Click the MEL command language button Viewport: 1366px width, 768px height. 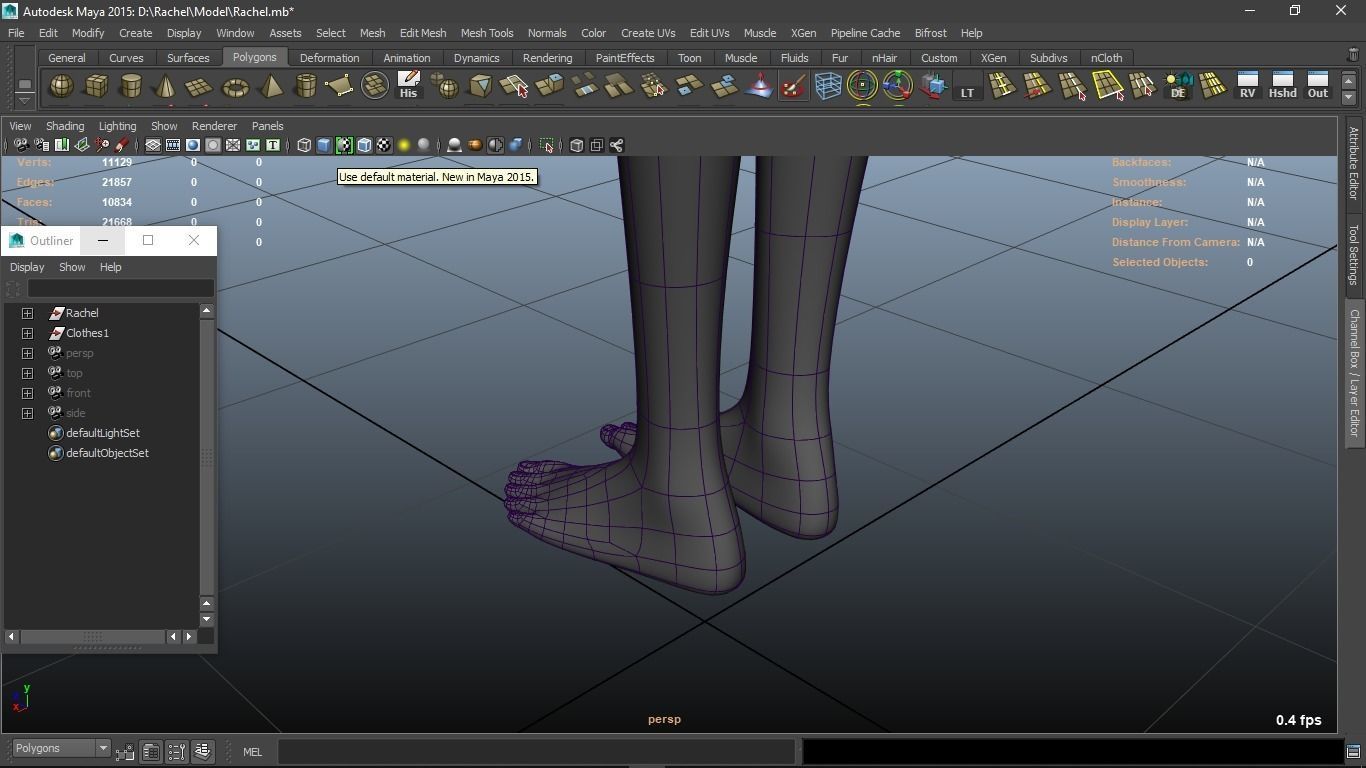point(252,752)
